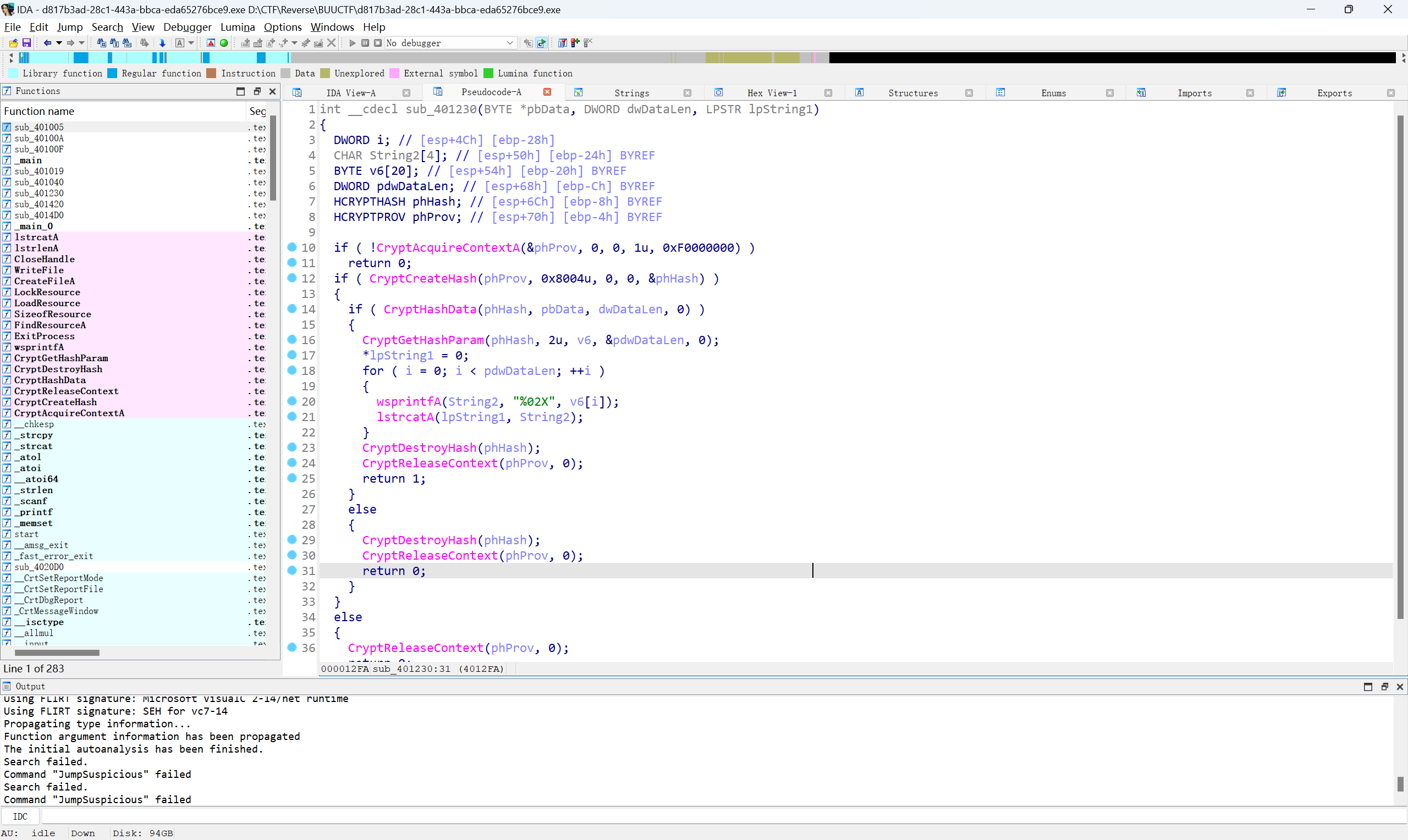Open the Debugger menu
1408x840 pixels.
click(x=188, y=26)
